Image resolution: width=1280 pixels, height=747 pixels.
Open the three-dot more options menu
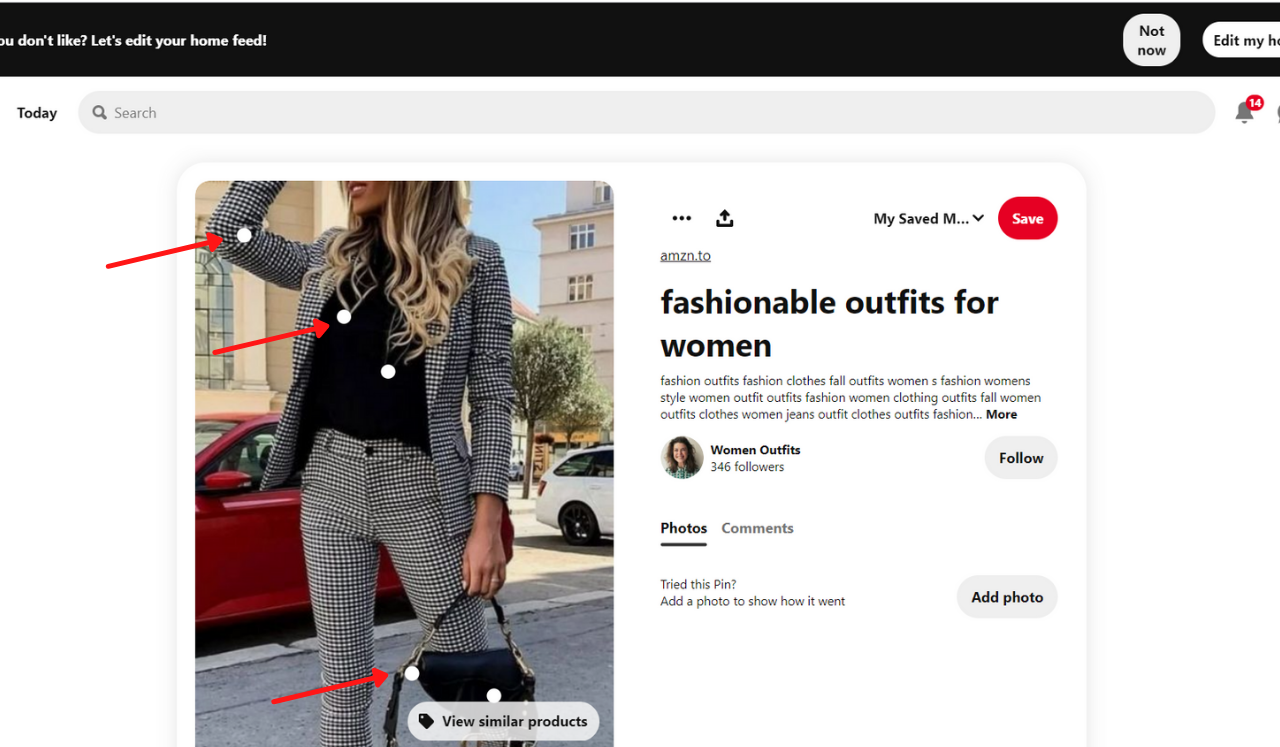(x=681, y=218)
